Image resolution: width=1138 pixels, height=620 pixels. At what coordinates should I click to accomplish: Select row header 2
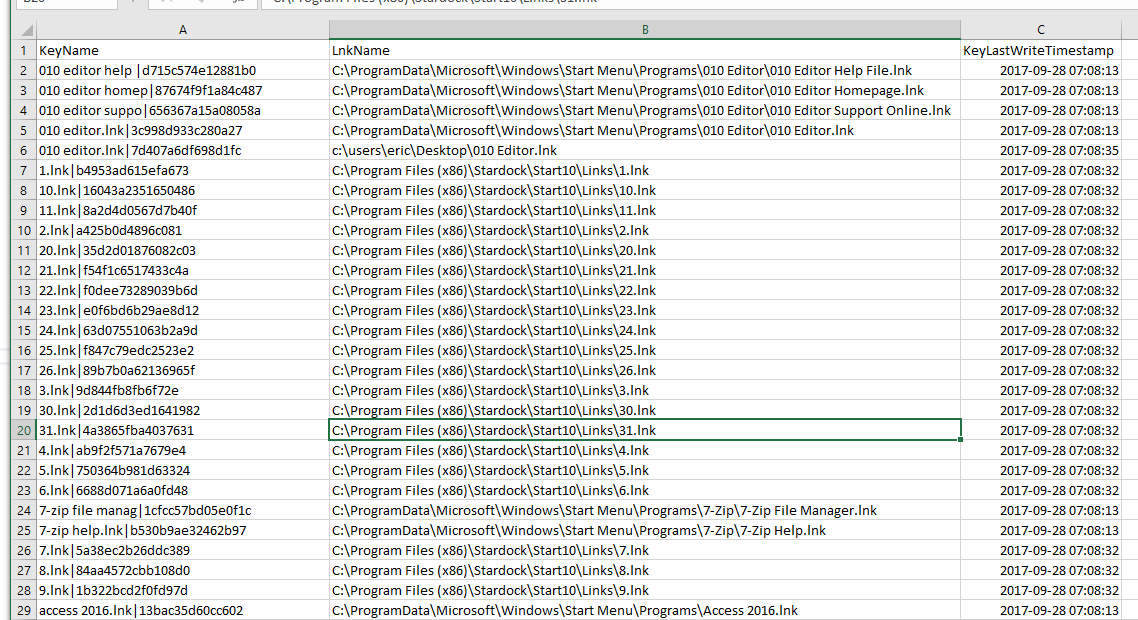tap(24, 70)
